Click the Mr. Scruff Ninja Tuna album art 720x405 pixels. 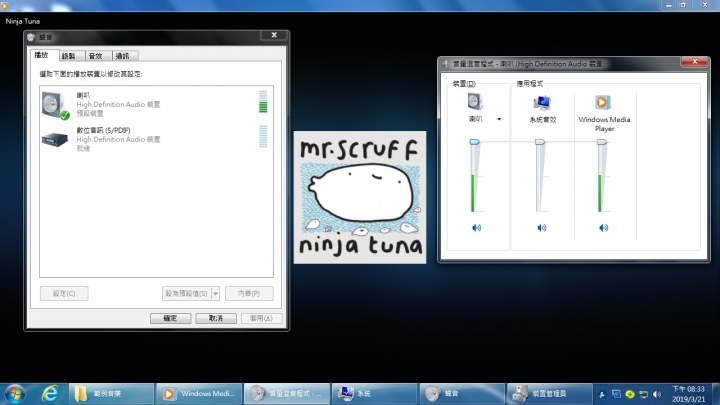click(x=360, y=197)
